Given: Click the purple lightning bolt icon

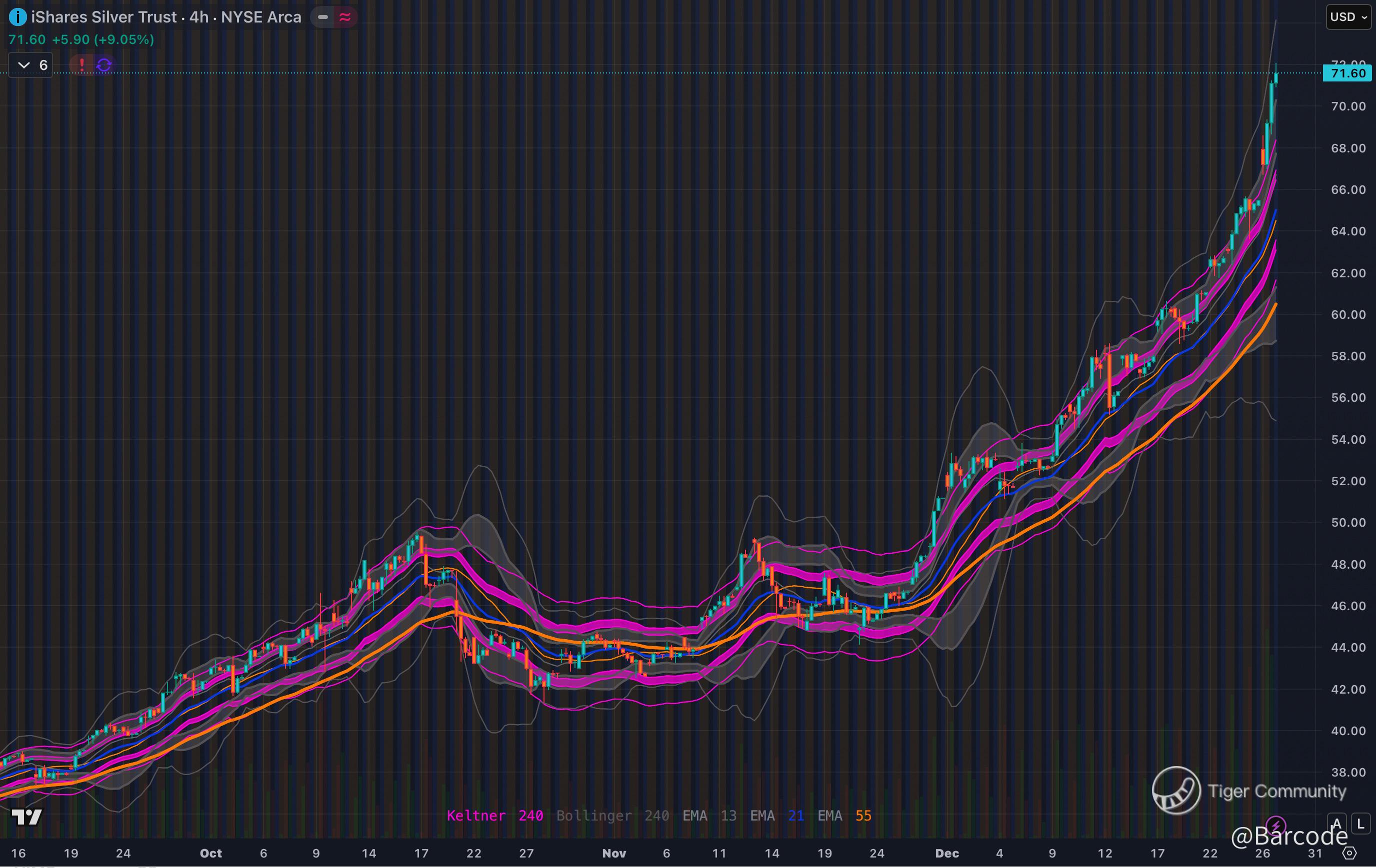Looking at the screenshot, I should 1275,825.
